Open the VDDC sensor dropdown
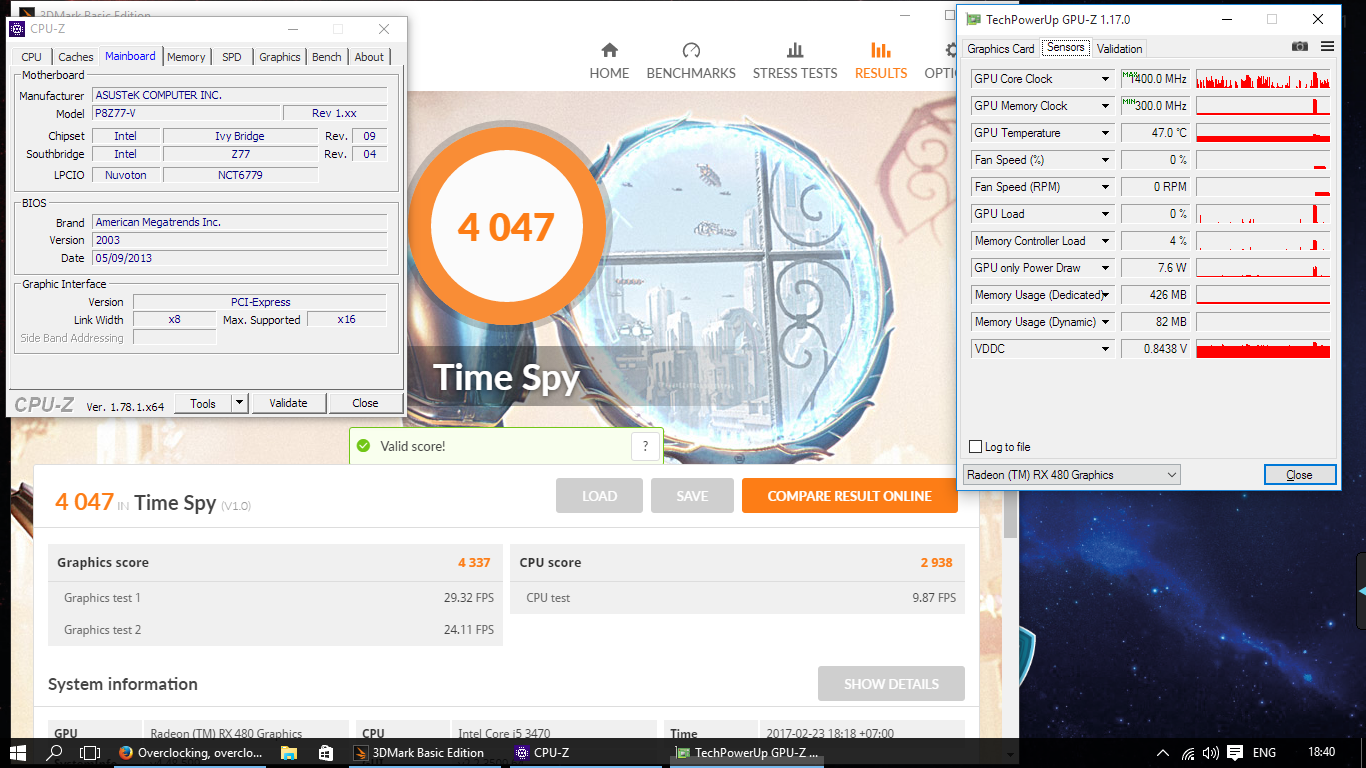1366x768 pixels. 1105,349
